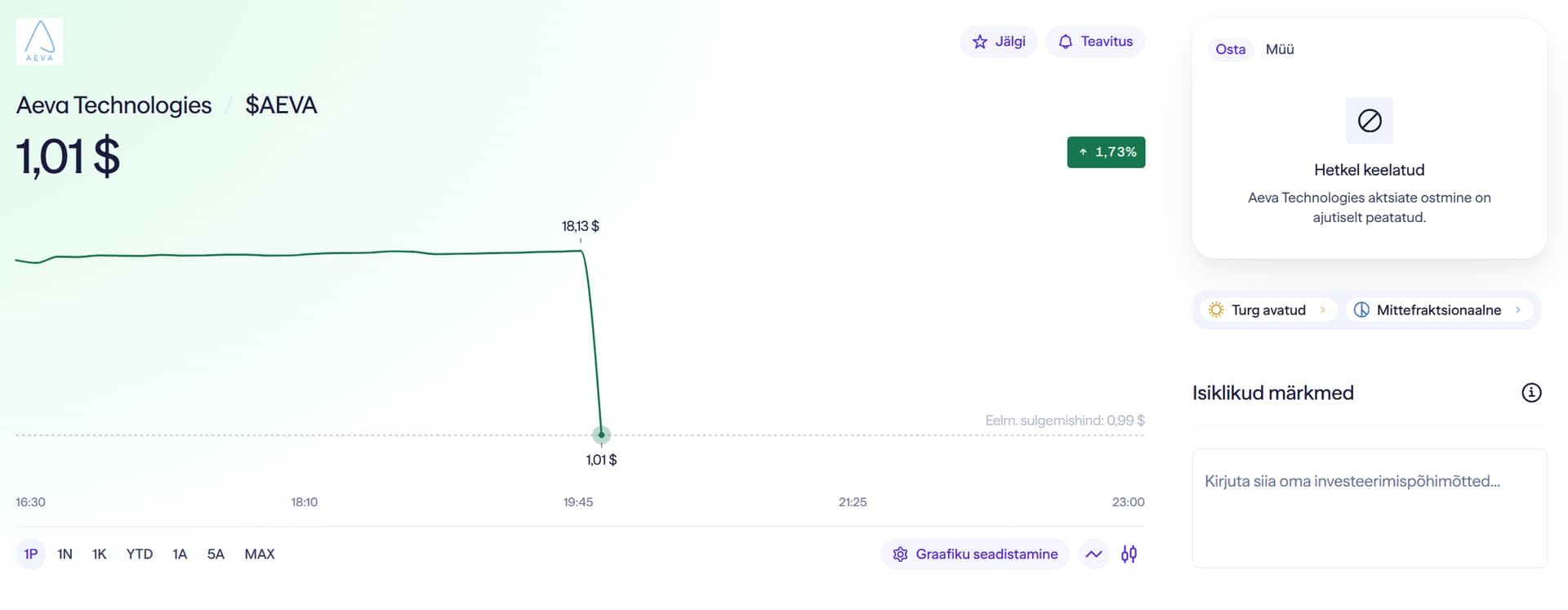Select 1P time range
The width and height of the screenshot is (1568, 610).
pyautogui.click(x=31, y=554)
